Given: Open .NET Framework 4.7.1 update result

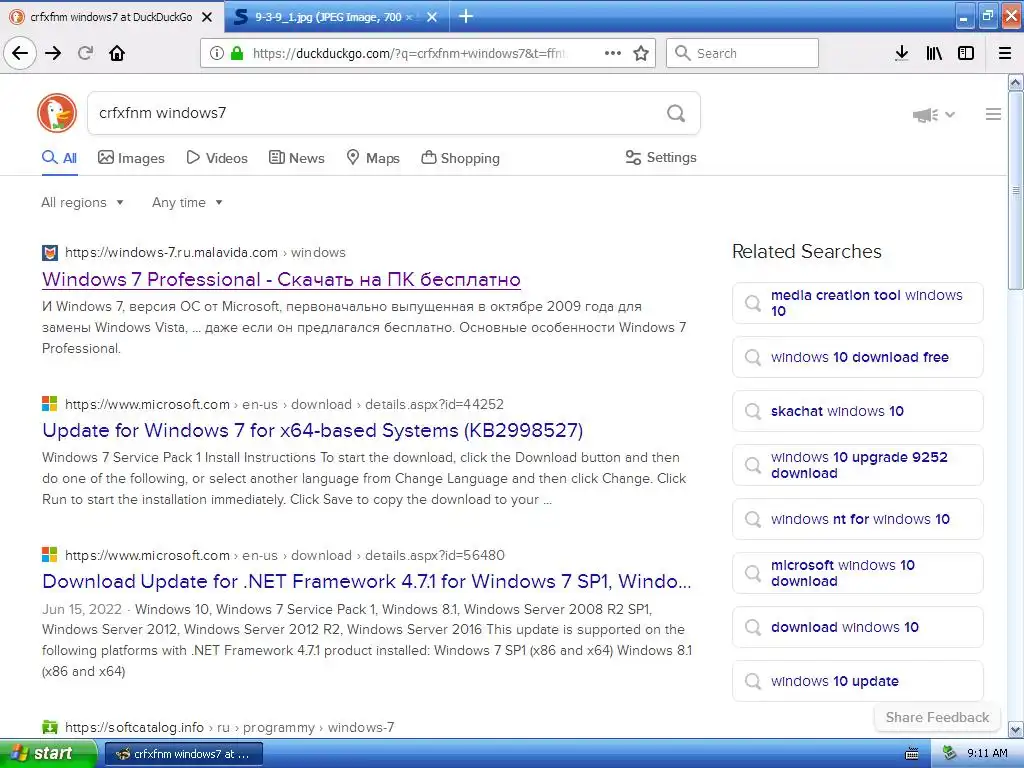Looking at the screenshot, I should (366, 581).
